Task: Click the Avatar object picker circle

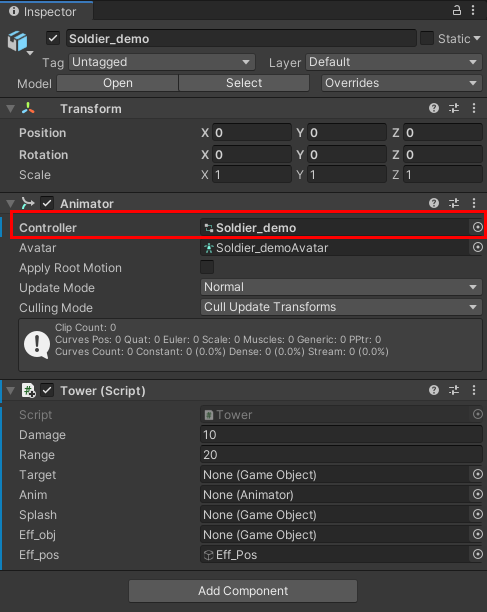Action: (x=478, y=247)
